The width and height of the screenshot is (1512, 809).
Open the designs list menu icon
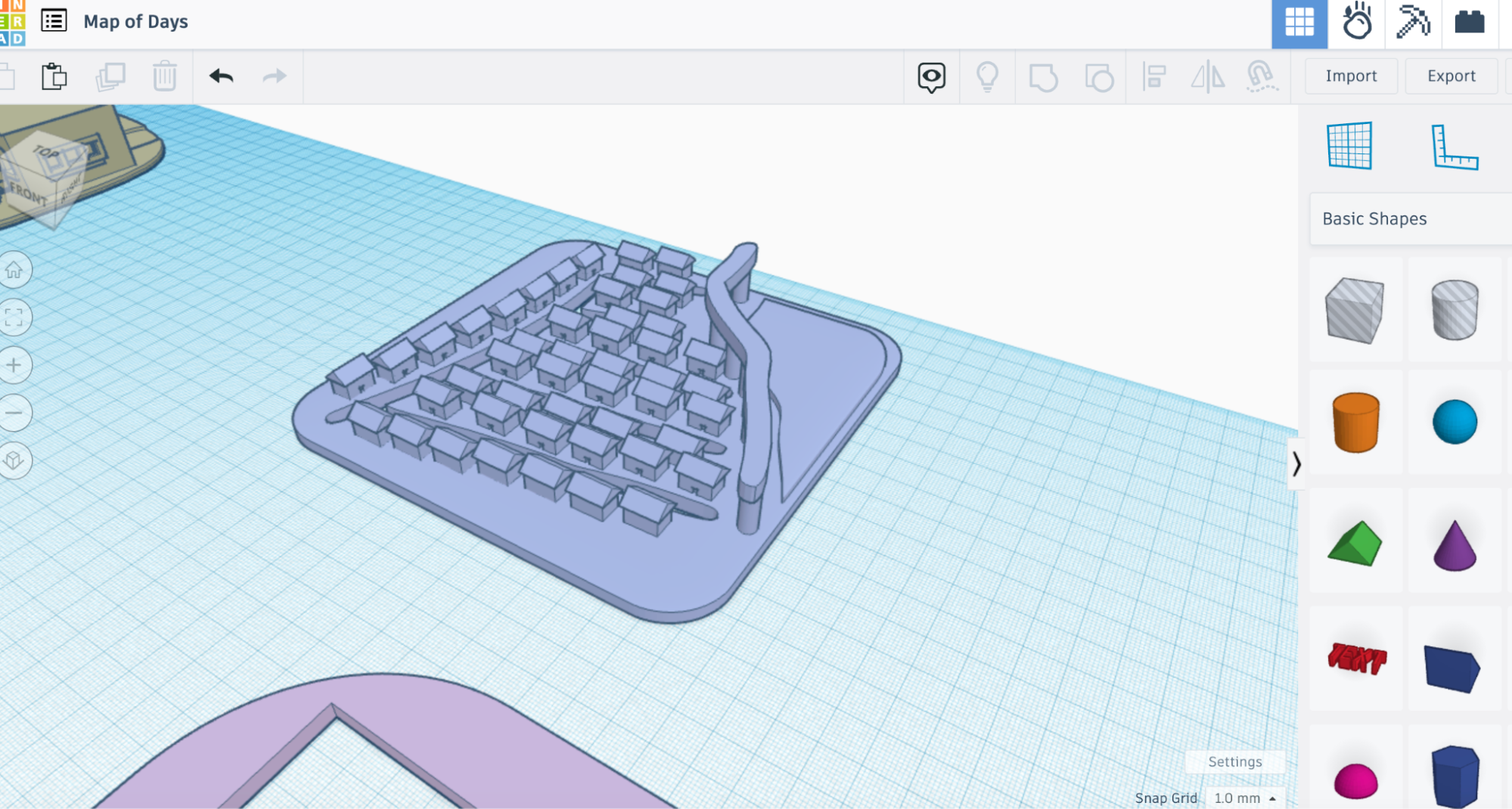[x=54, y=21]
